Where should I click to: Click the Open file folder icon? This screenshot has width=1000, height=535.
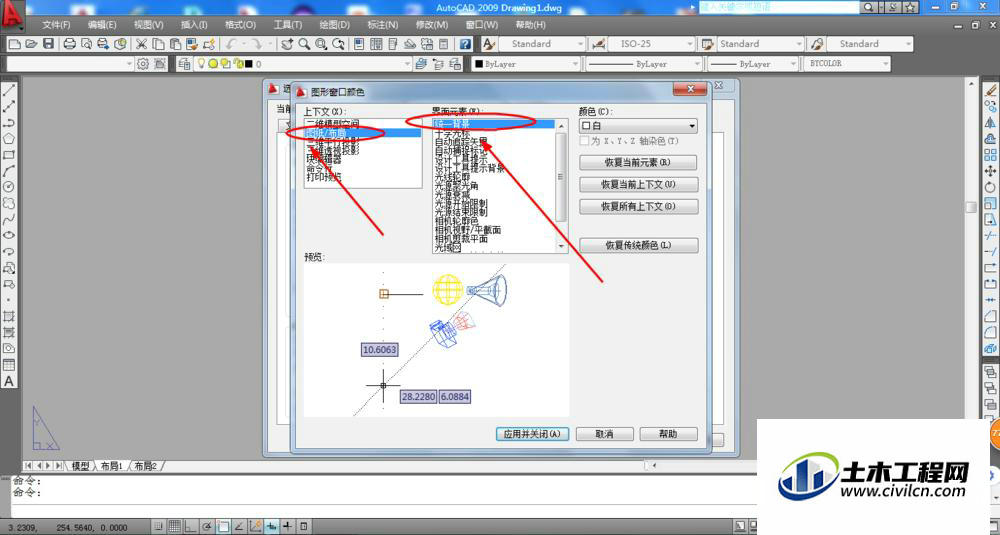click(x=31, y=44)
